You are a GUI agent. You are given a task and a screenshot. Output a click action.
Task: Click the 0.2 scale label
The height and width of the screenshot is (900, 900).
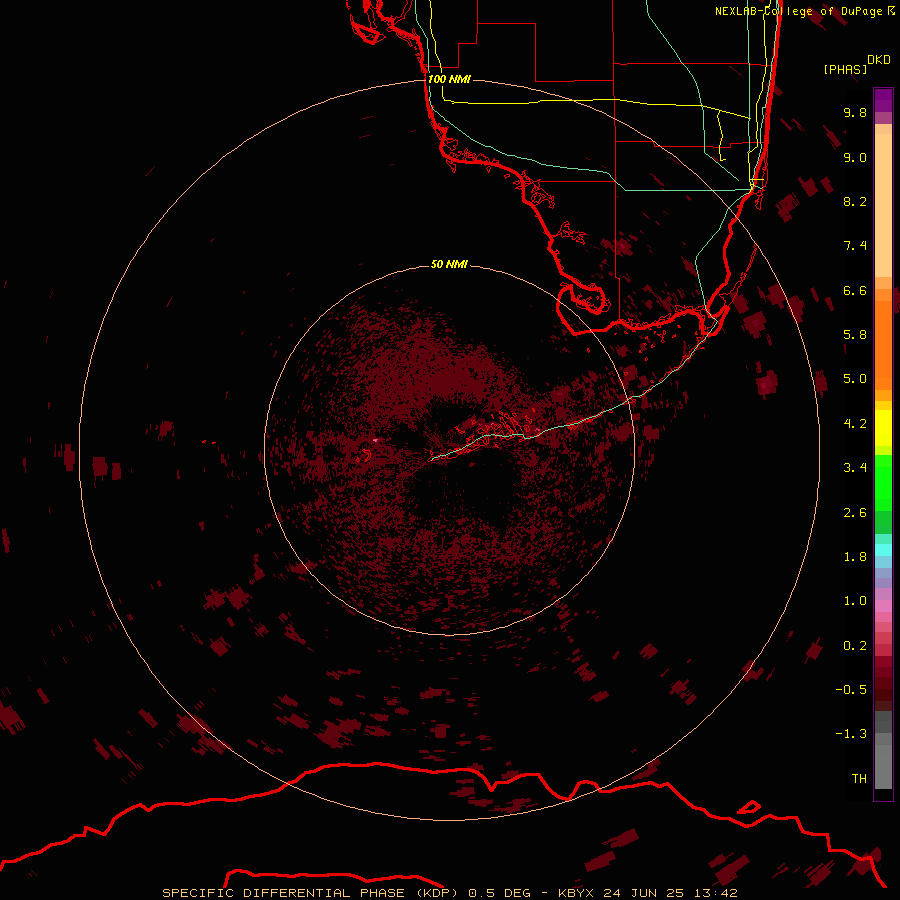[x=855, y=646]
